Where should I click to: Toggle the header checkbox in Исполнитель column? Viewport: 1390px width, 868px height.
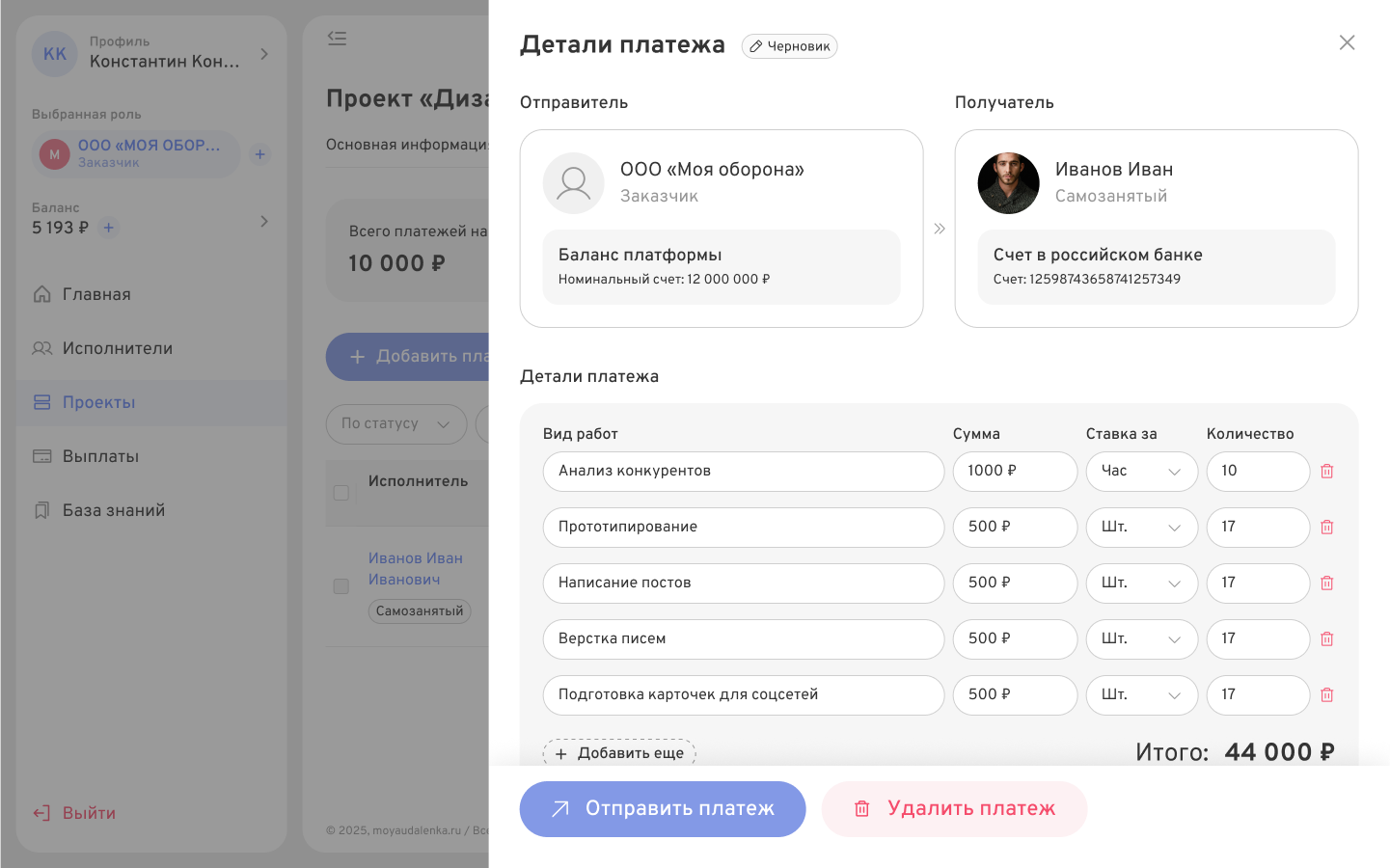[x=341, y=493]
